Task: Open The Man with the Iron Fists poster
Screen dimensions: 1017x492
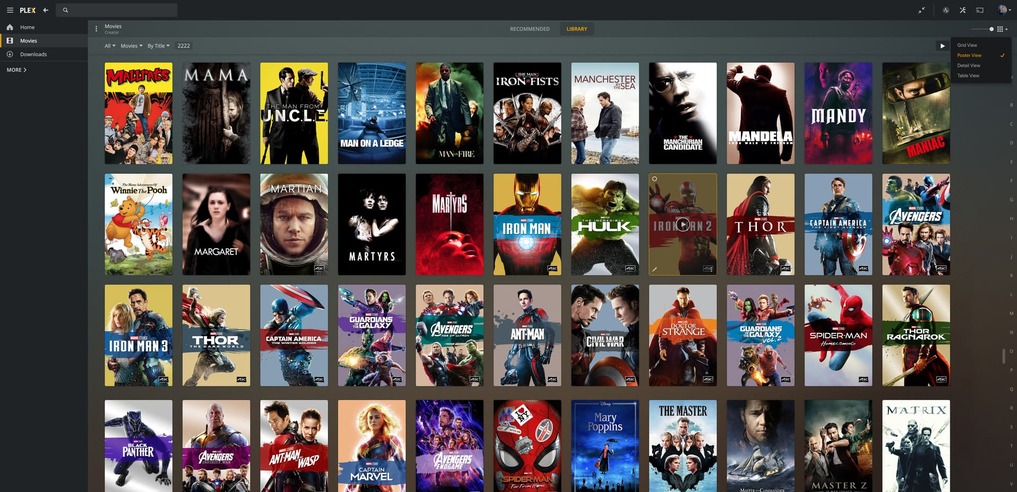Action: coord(527,113)
